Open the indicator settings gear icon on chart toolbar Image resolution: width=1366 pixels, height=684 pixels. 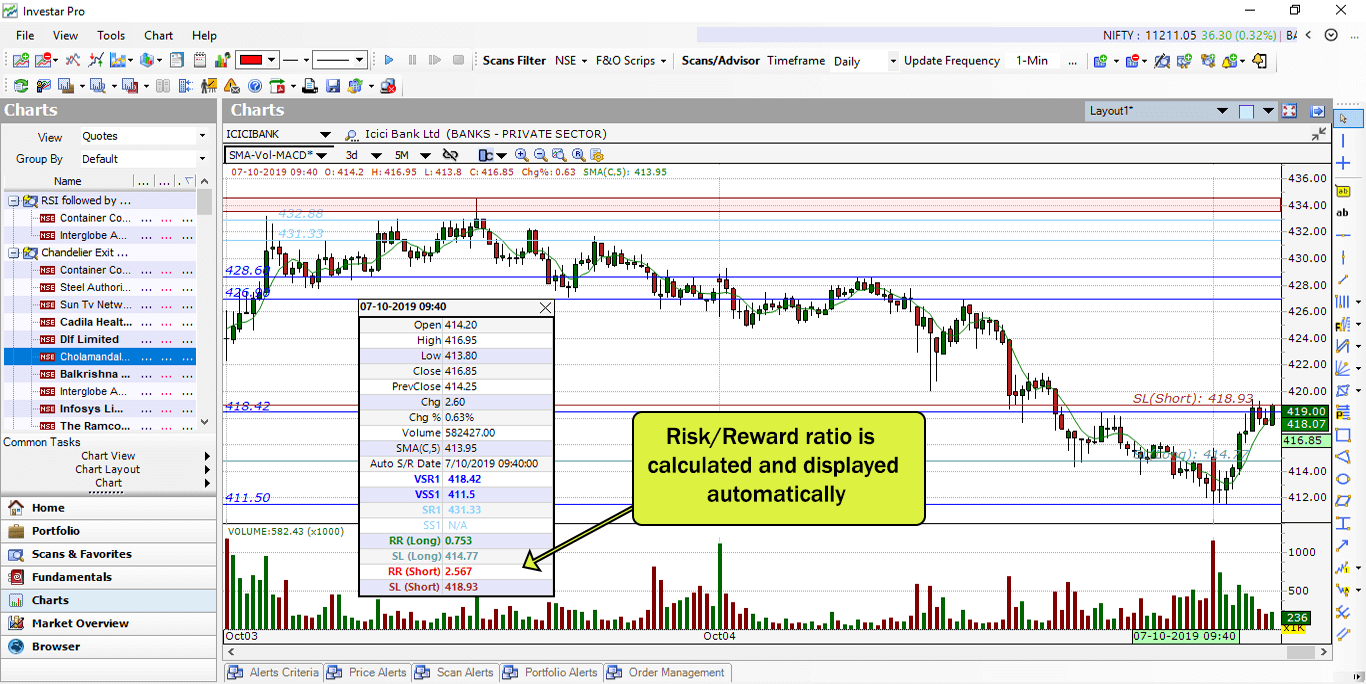click(x=595, y=157)
